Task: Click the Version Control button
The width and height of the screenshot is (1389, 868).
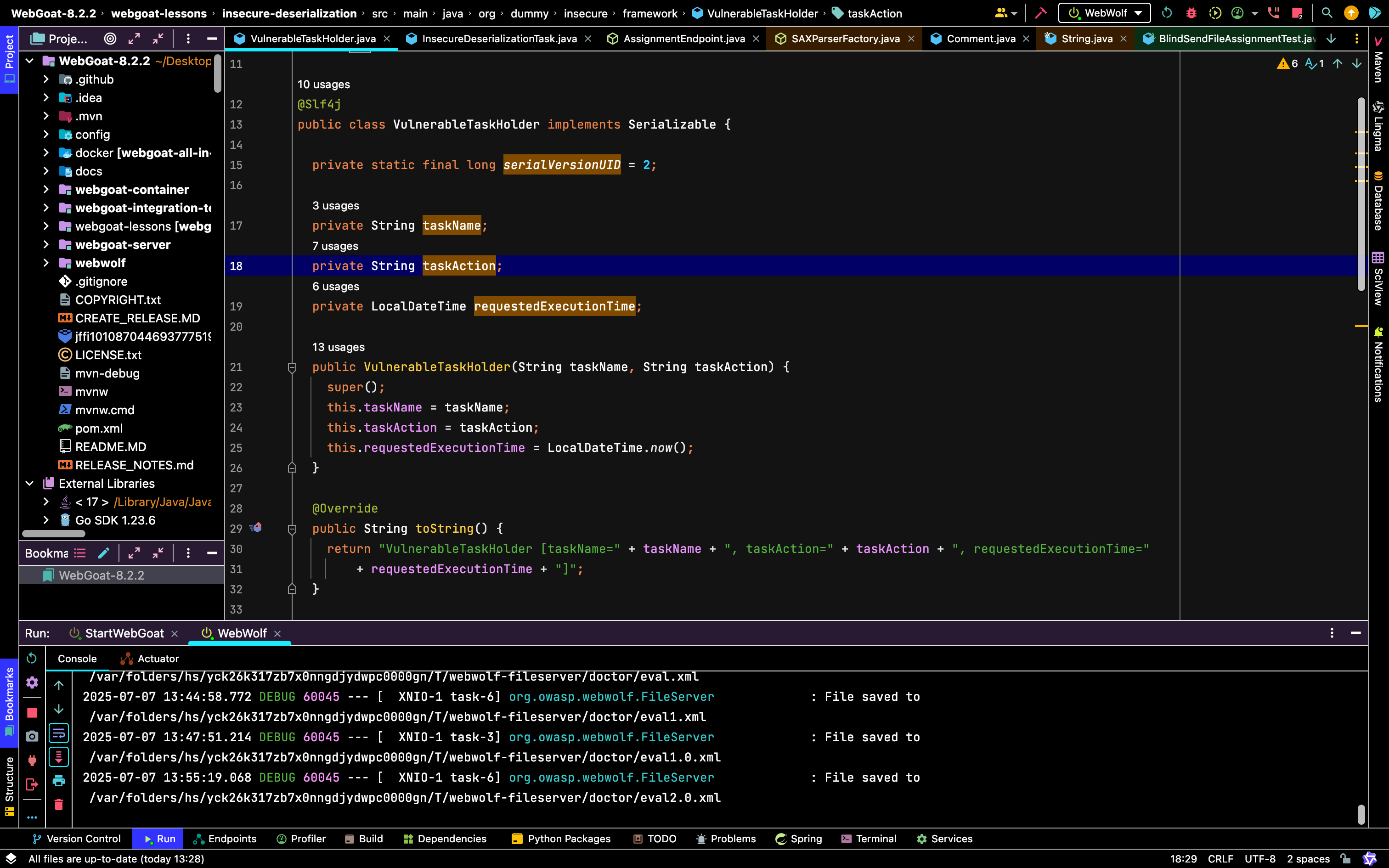Action: 76,839
